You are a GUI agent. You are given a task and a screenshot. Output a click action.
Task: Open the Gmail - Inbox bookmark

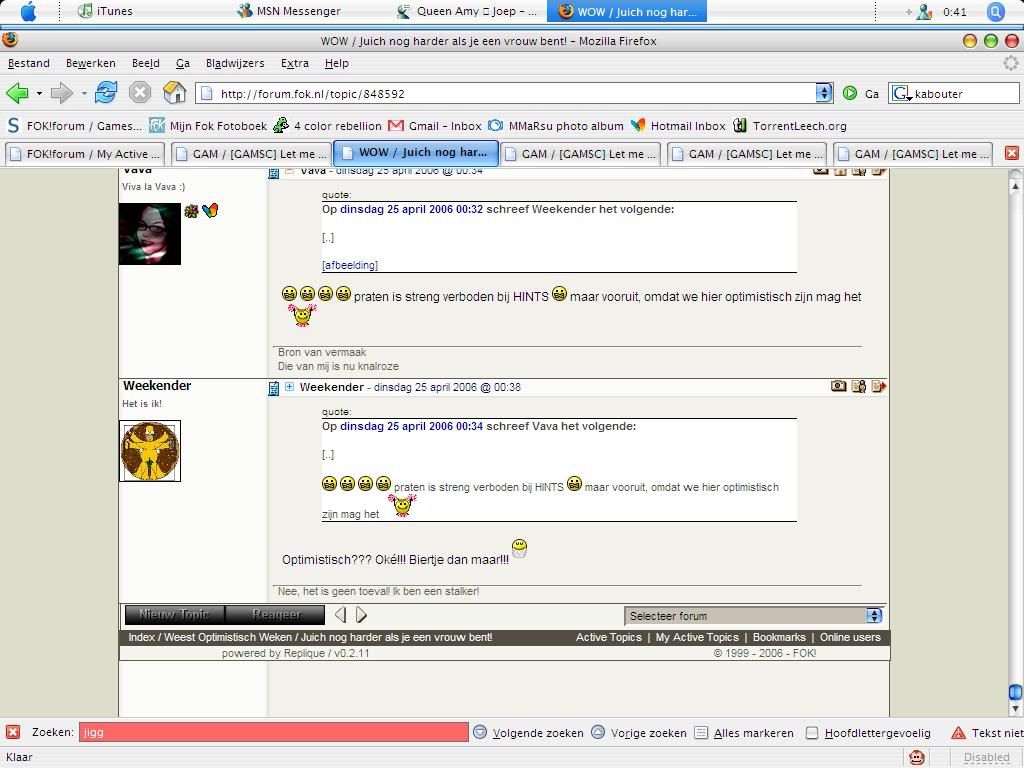(435, 125)
